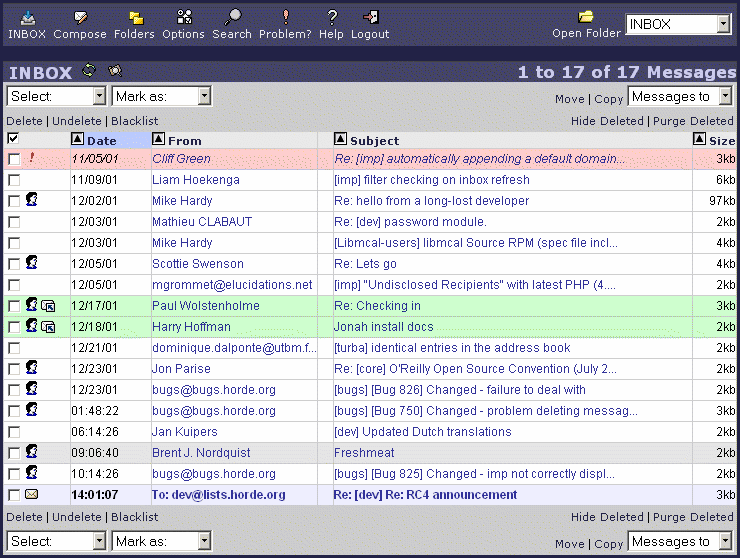Viewport: 740px width, 558px height.
Task: Open '[dev] Updated Dutch translations' message
Action: 422,432
